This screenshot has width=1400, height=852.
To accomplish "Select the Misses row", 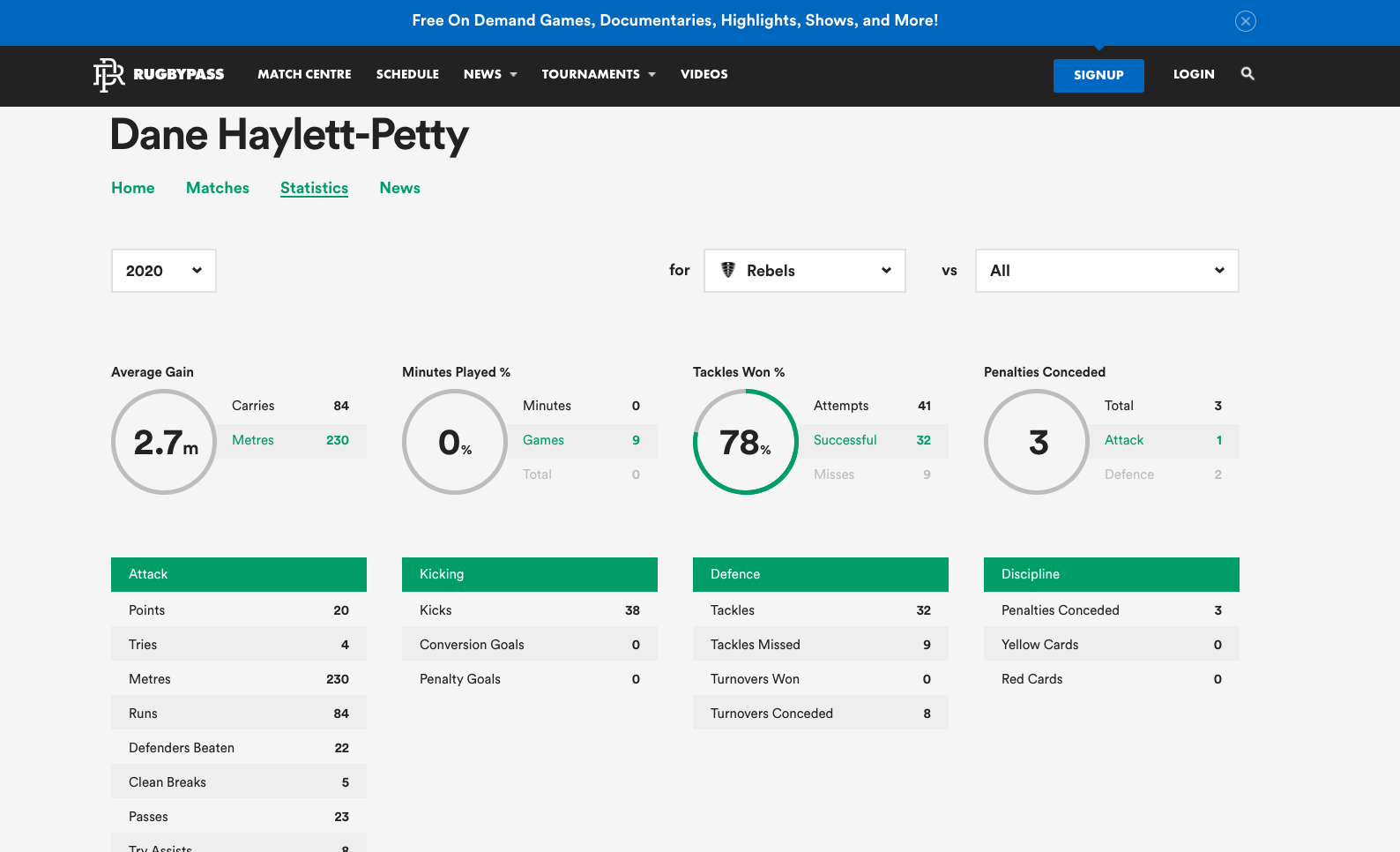I will tap(874, 475).
